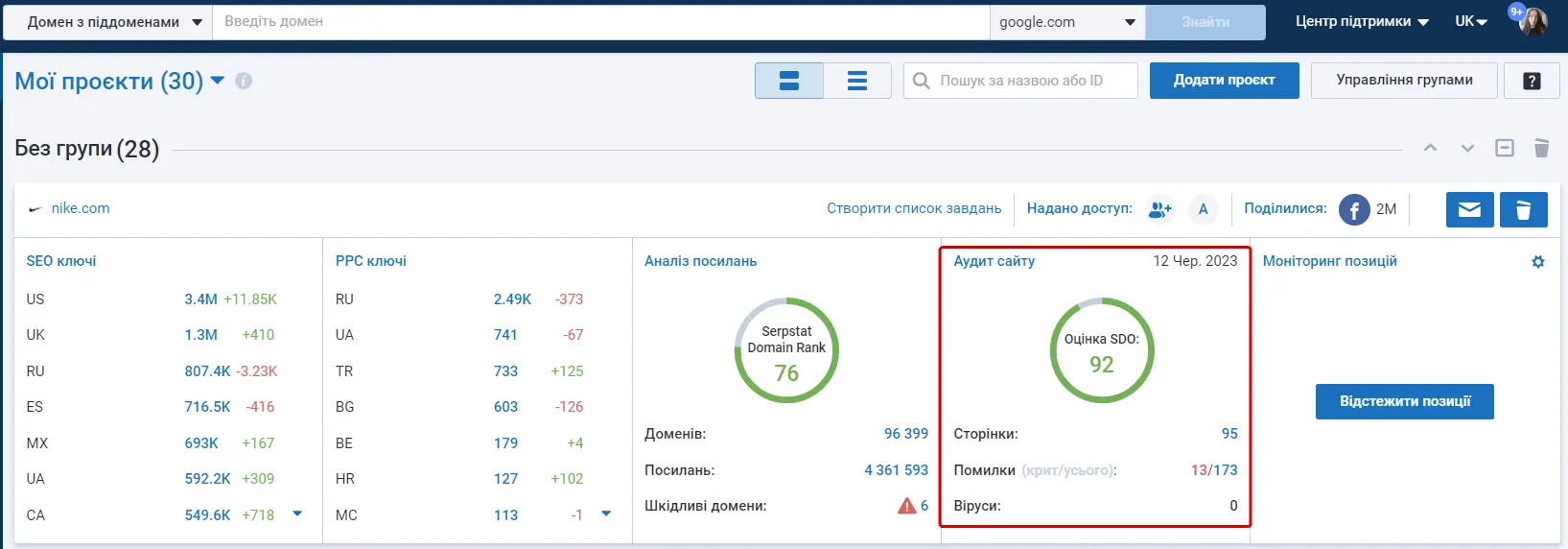Click the Відстежити позиції button
The height and width of the screenshot is (549, 1568).
pos(1404,401)
